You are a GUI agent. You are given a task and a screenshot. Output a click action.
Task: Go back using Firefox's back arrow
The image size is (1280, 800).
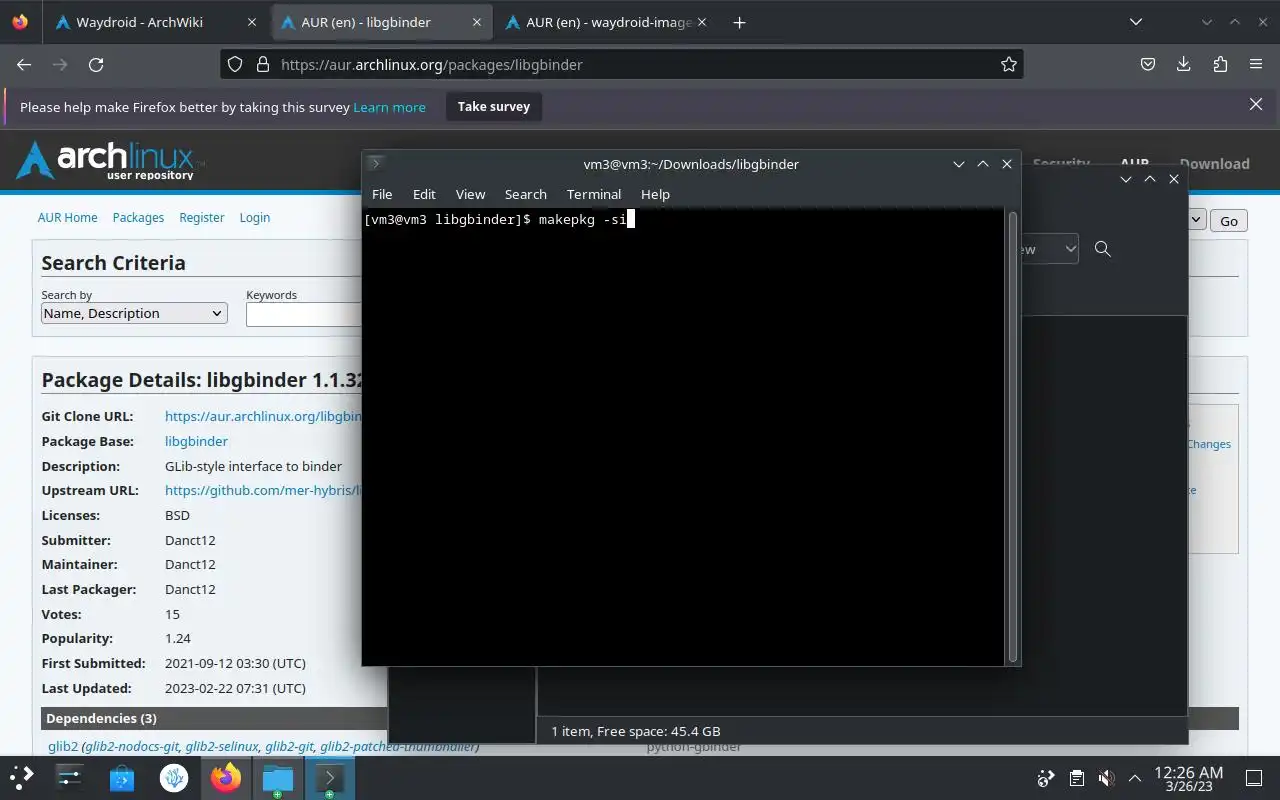point(24,64)
